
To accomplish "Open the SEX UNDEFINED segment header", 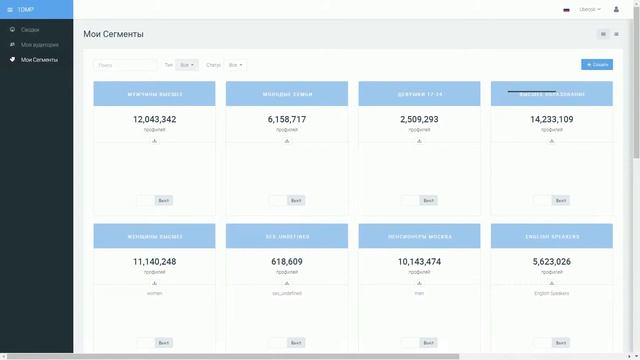I will [287, 236].
